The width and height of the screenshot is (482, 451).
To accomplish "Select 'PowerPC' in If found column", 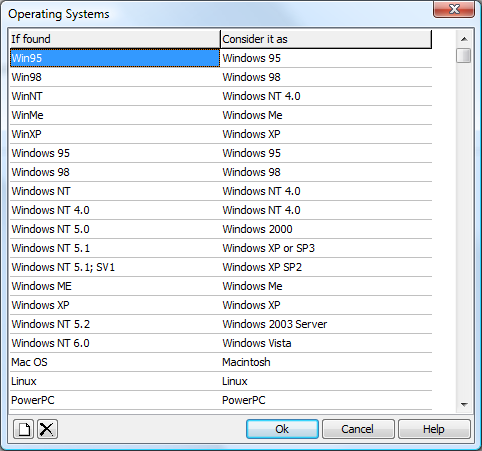I will coord(115,400).
